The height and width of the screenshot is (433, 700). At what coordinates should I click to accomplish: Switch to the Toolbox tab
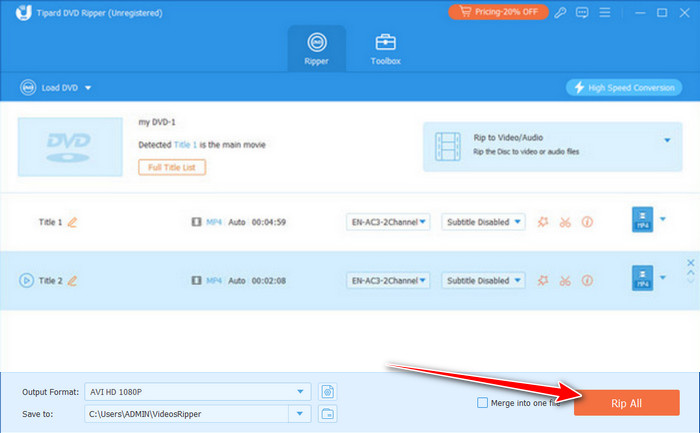[386, 49]
